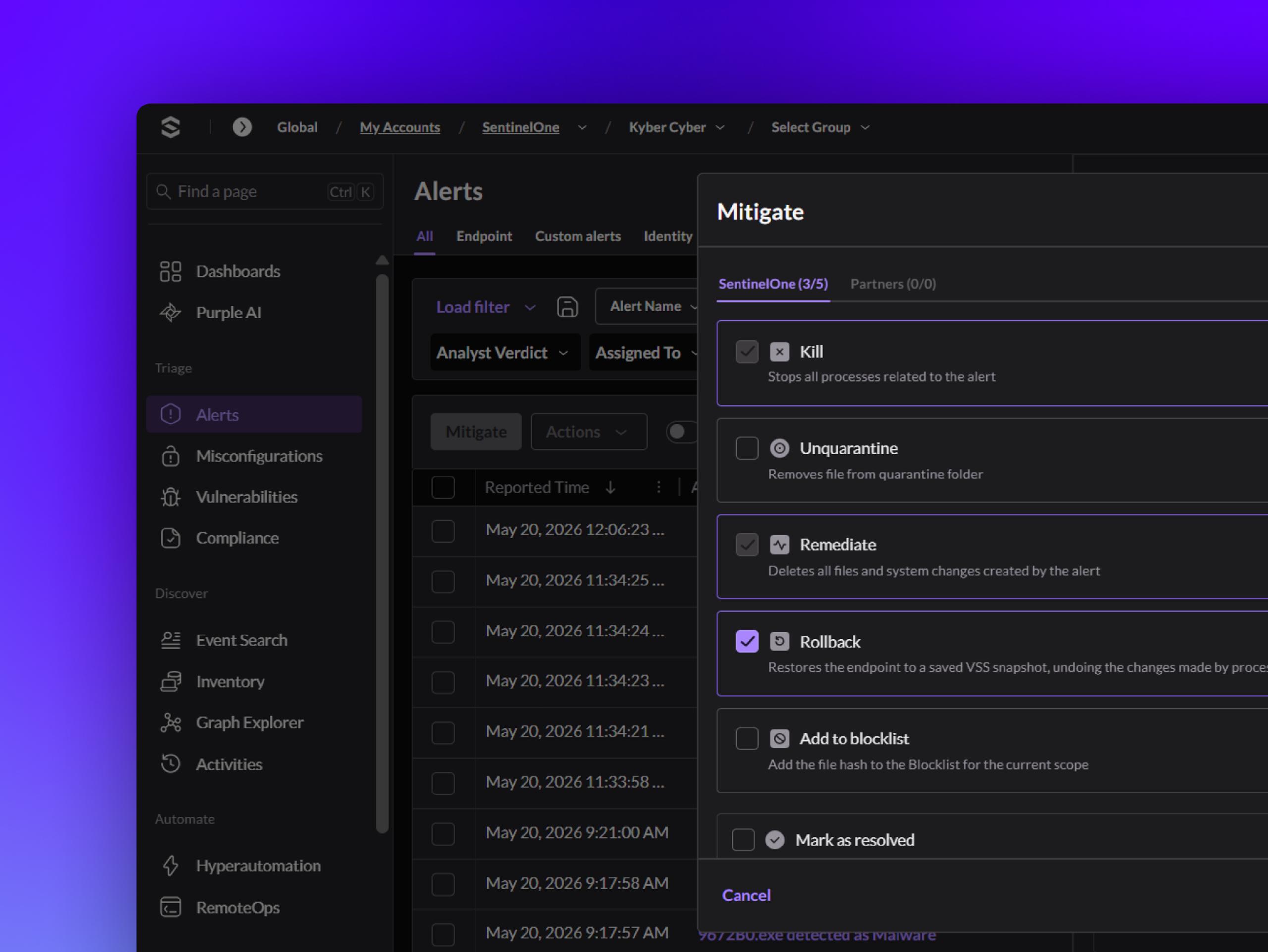
Task: Click inside the Find a page search box
Action: (265, 191)
